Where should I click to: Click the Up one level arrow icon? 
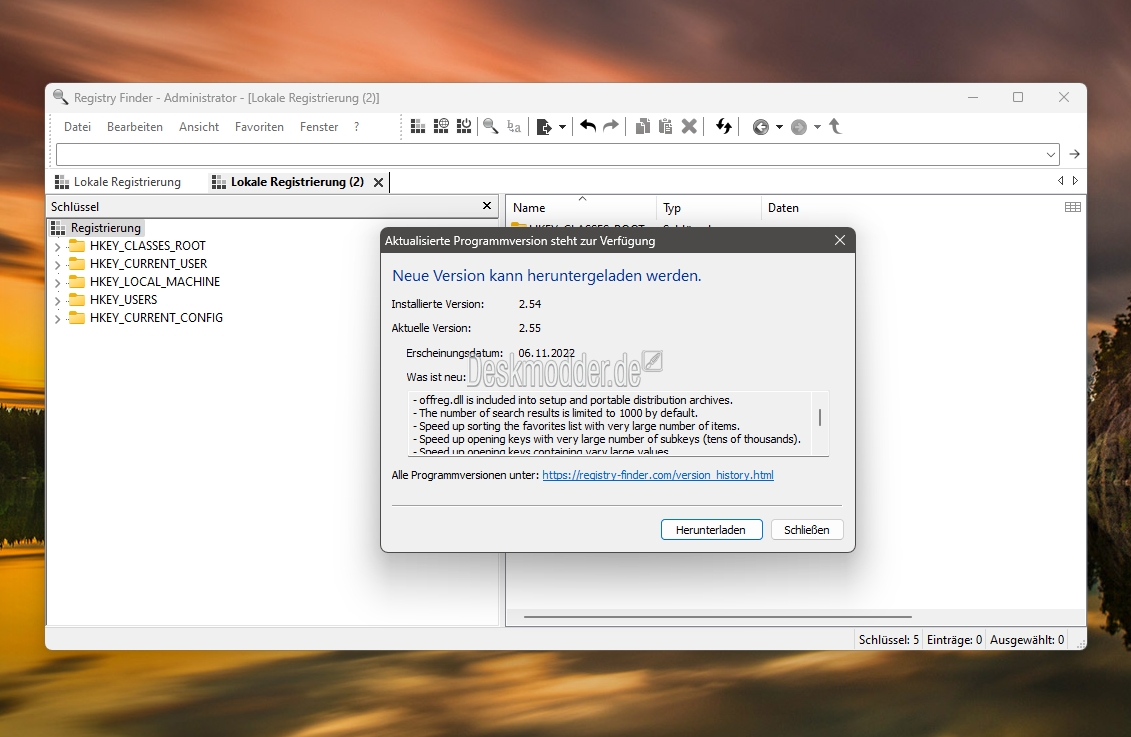pos(835,127)
